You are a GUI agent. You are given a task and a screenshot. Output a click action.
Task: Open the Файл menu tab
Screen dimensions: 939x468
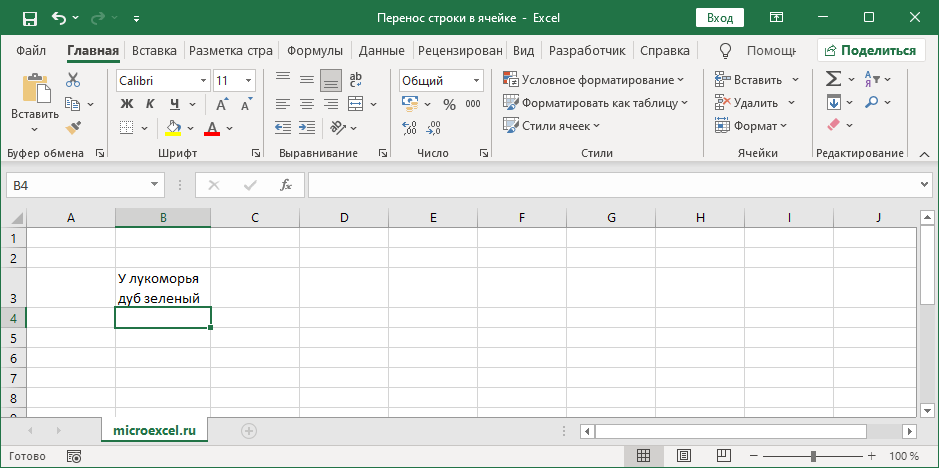(31, 50)
